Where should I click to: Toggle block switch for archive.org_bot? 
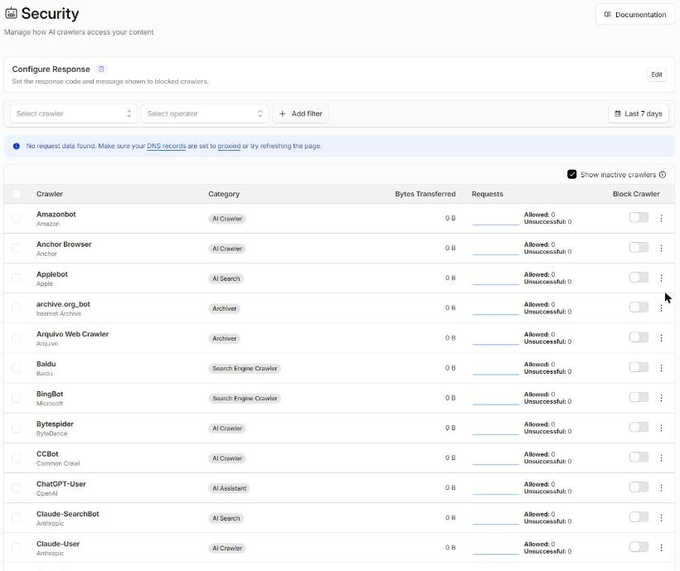point(639,307)
